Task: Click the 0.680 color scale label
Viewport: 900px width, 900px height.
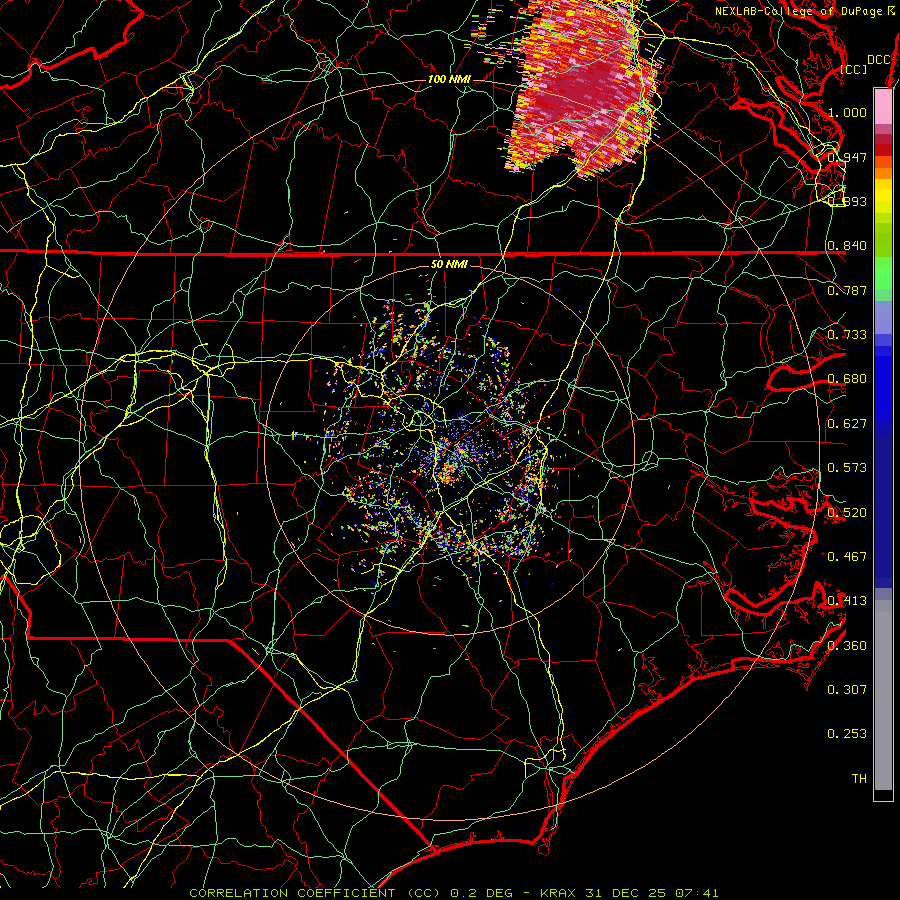Action: tap(847, 379)
